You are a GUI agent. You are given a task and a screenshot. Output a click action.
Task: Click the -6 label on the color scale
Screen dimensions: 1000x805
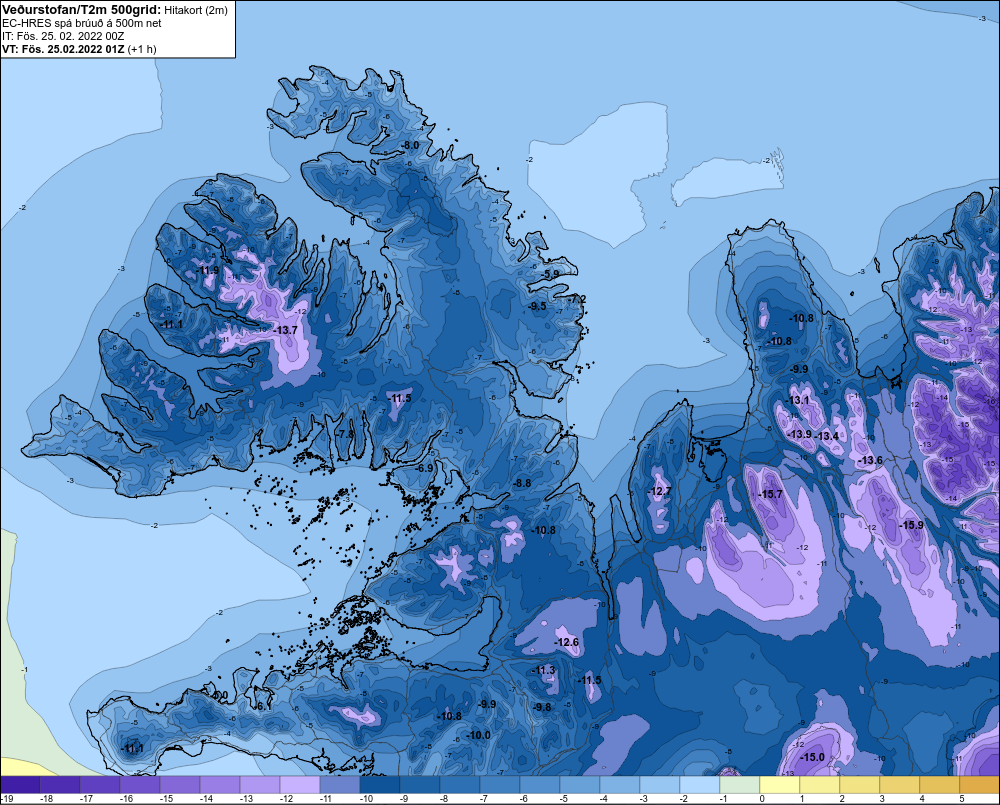pos(524,799)
